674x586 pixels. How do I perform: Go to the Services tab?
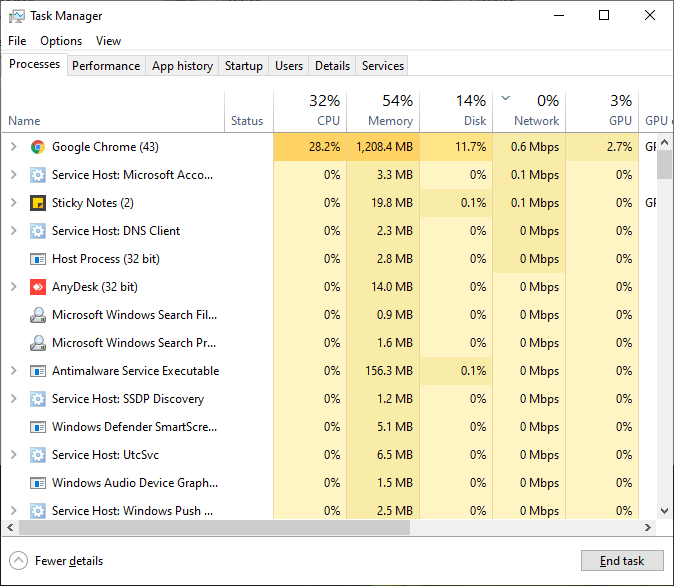[383, 66]
